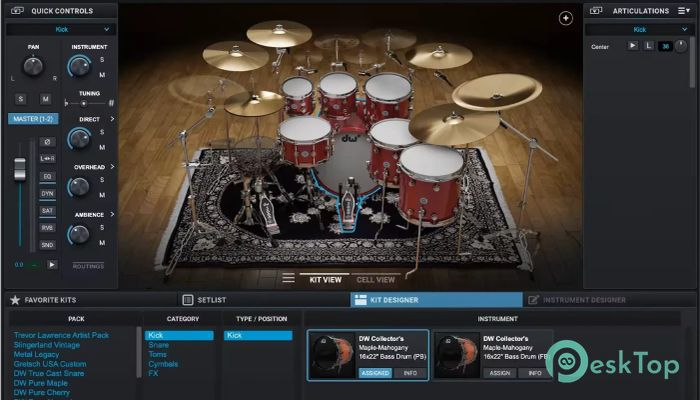
Task: Mute the Ambience mics with its M
Action: click(102, 243)
